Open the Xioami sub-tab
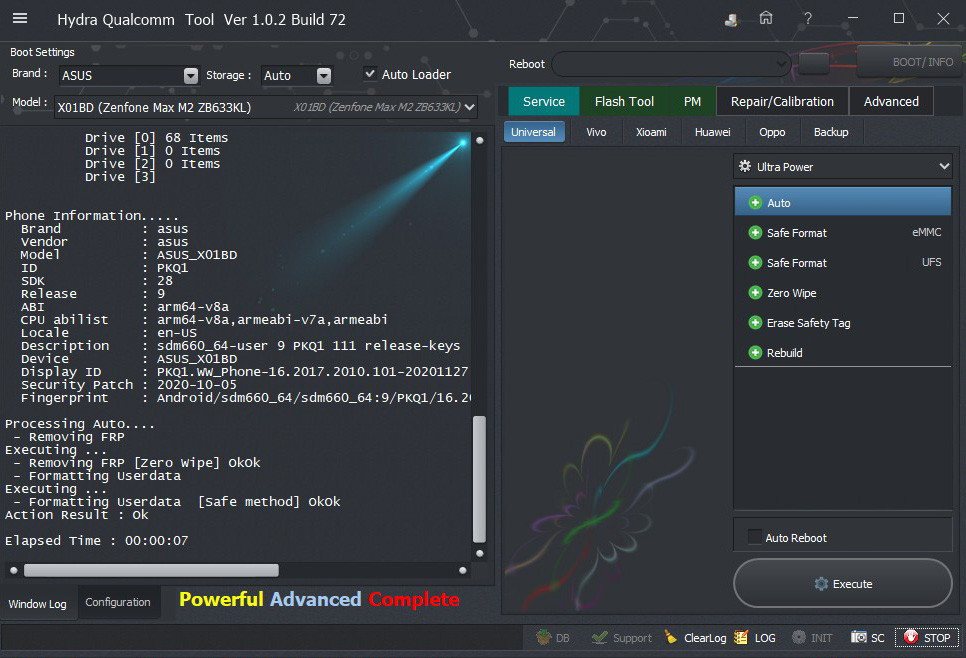 point(651,132)
